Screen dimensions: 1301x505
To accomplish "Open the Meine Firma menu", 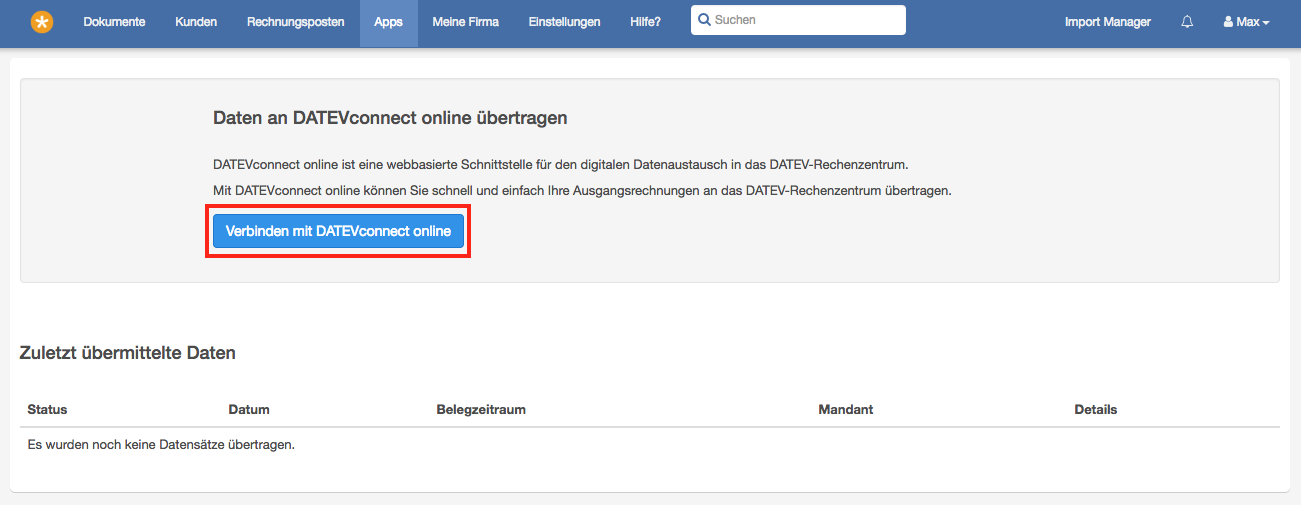I will (x=465, y=22).
